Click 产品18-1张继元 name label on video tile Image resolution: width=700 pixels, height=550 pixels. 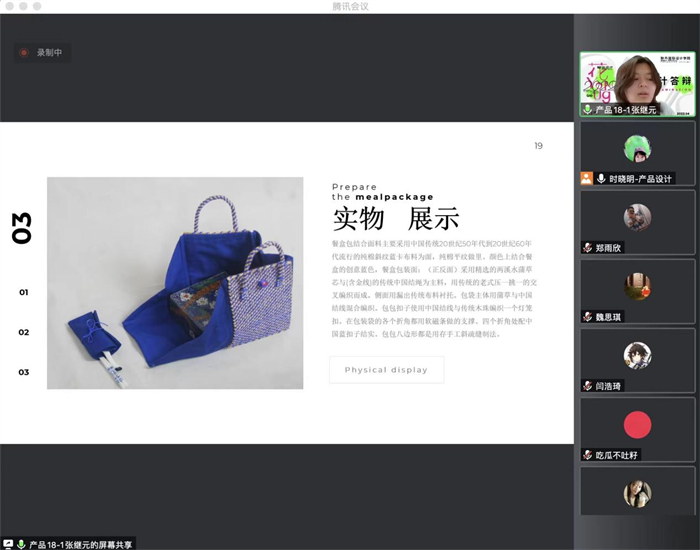(x=626, y=110)
